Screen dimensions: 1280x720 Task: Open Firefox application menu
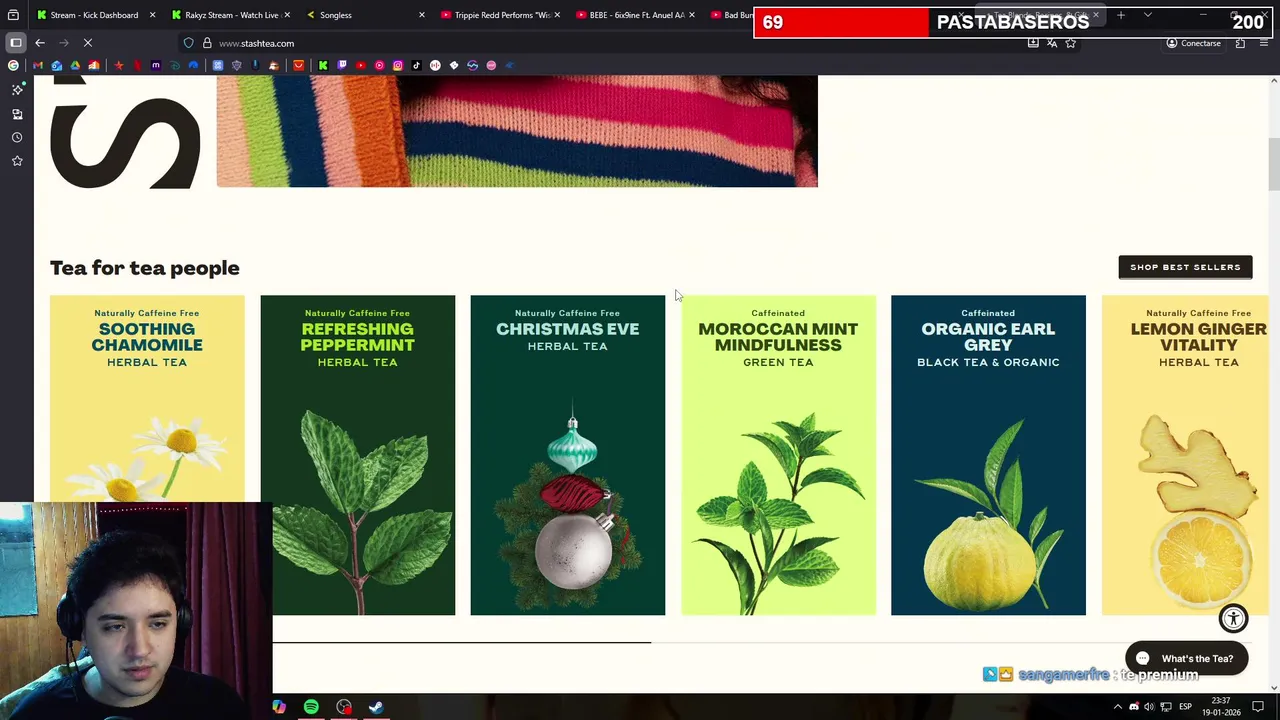pos(1265,43)
